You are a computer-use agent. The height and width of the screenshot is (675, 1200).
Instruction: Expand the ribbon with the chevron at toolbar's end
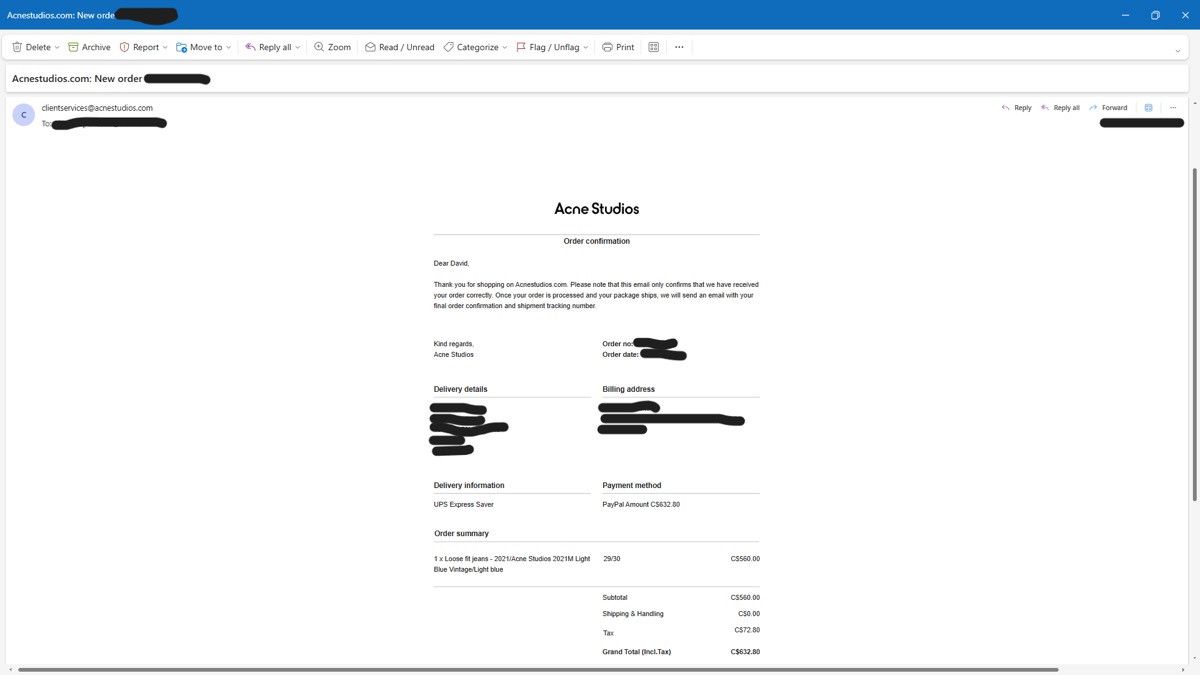(1178, 50)
